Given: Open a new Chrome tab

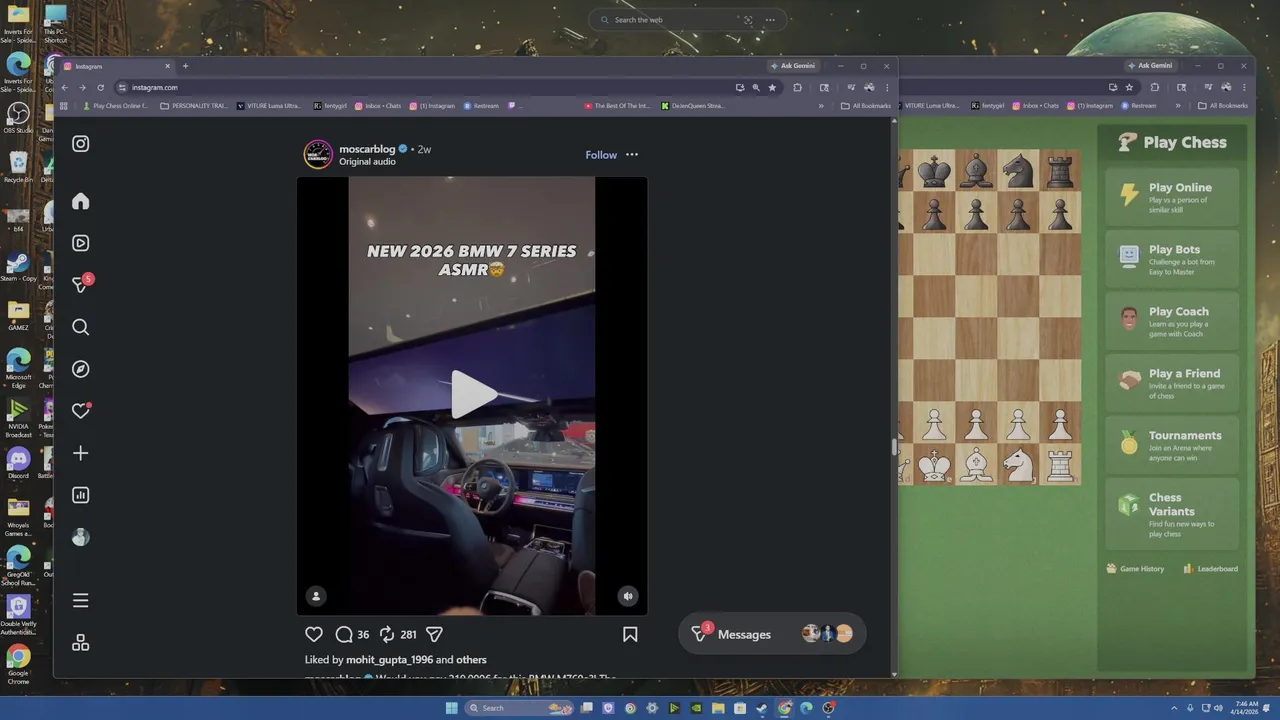Looking at the screenshot, I should [185, 66].
